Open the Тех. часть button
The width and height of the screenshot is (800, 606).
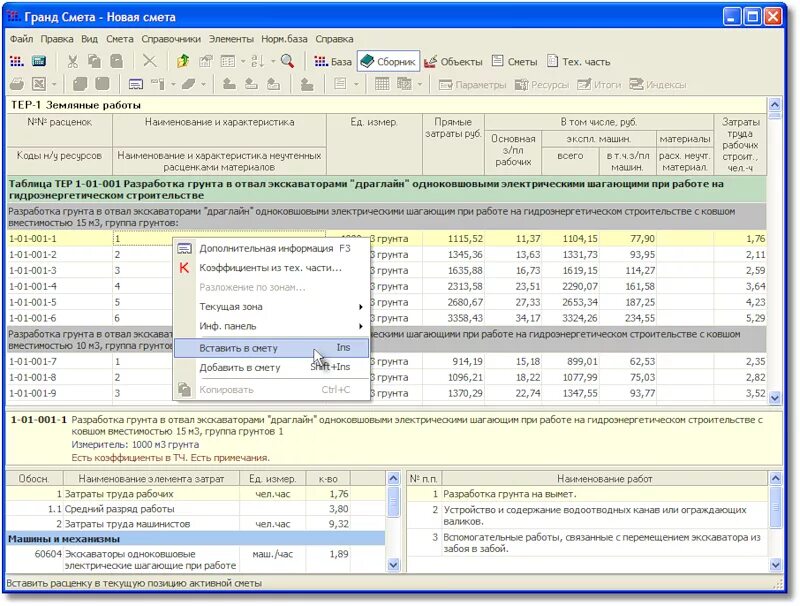579,62
